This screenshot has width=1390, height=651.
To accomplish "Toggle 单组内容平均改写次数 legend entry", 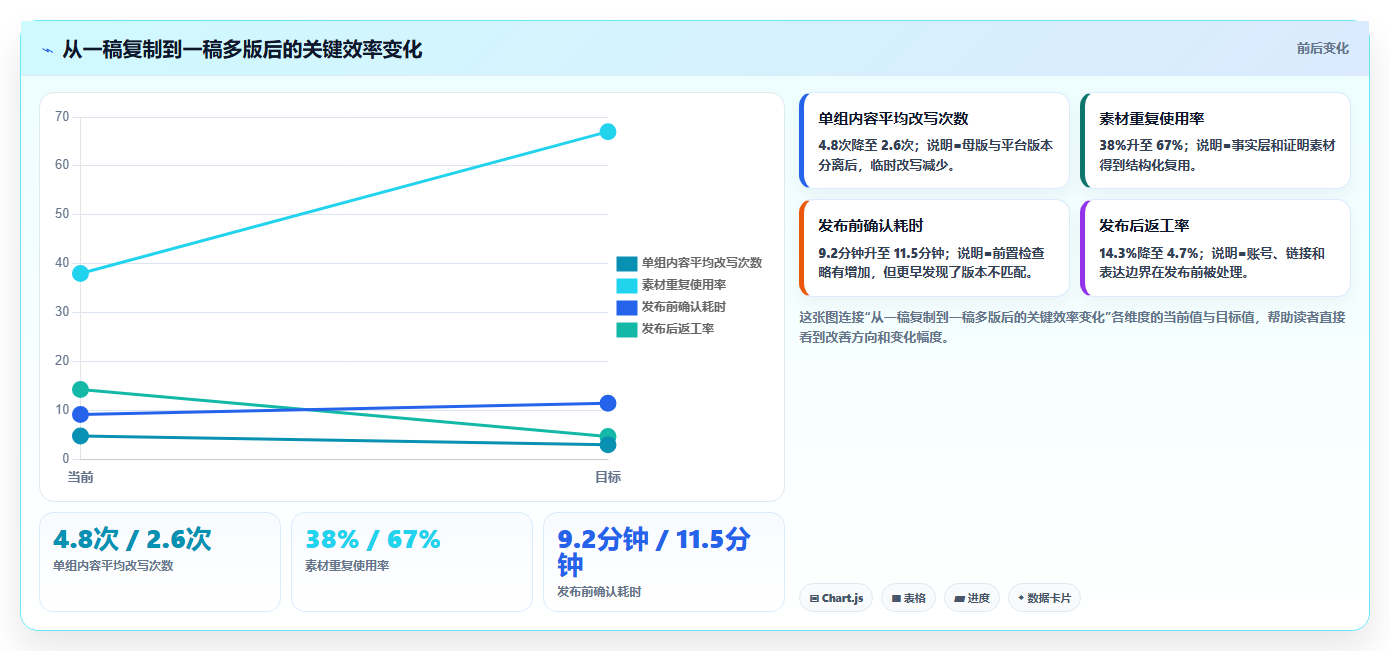I will (689, 263).
